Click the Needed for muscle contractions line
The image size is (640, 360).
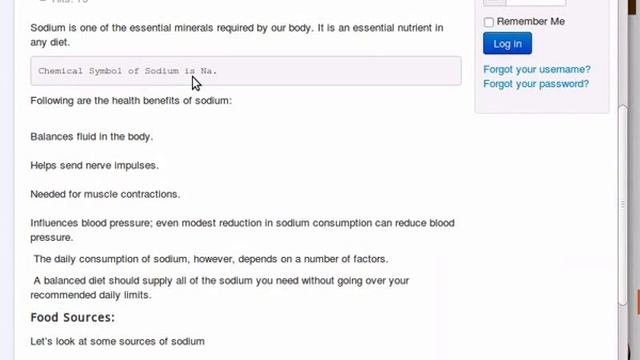[x=105, y=194]
